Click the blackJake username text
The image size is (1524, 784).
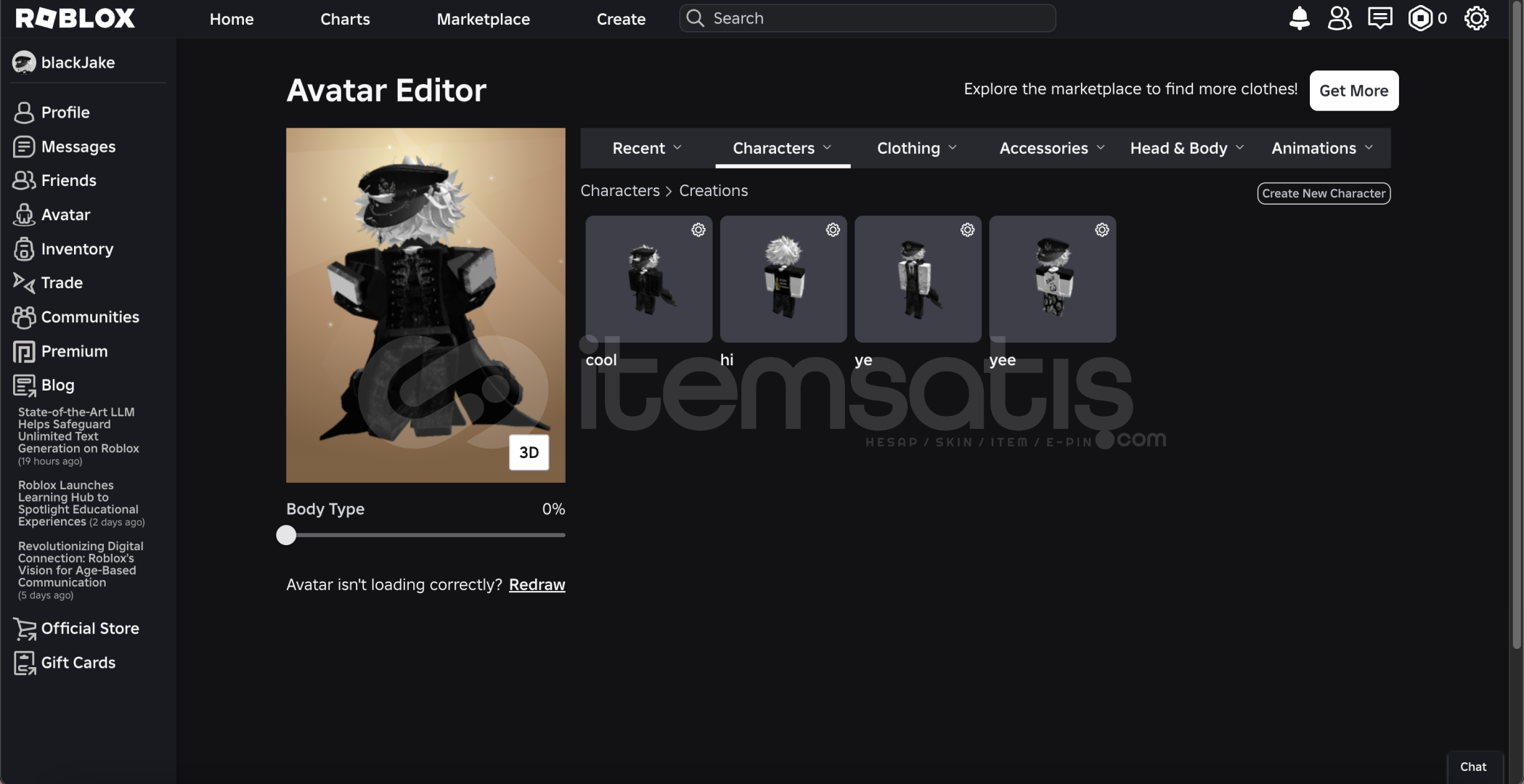pyautogui.click(x=78, y=62)
